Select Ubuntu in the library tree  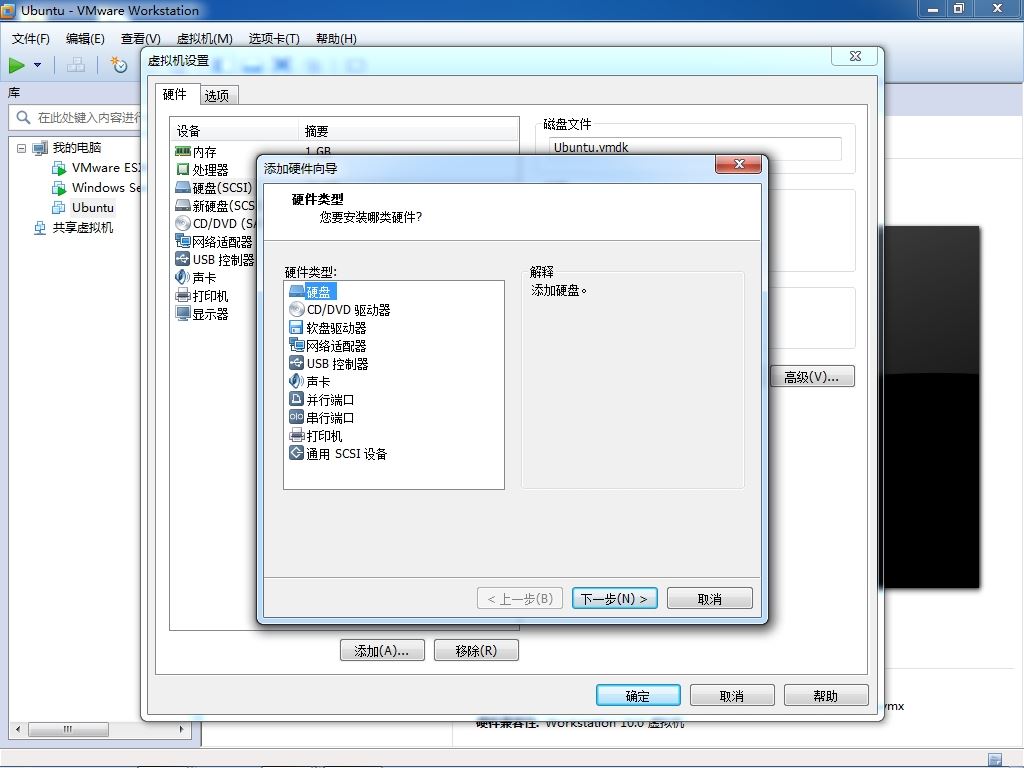[93, 208]
